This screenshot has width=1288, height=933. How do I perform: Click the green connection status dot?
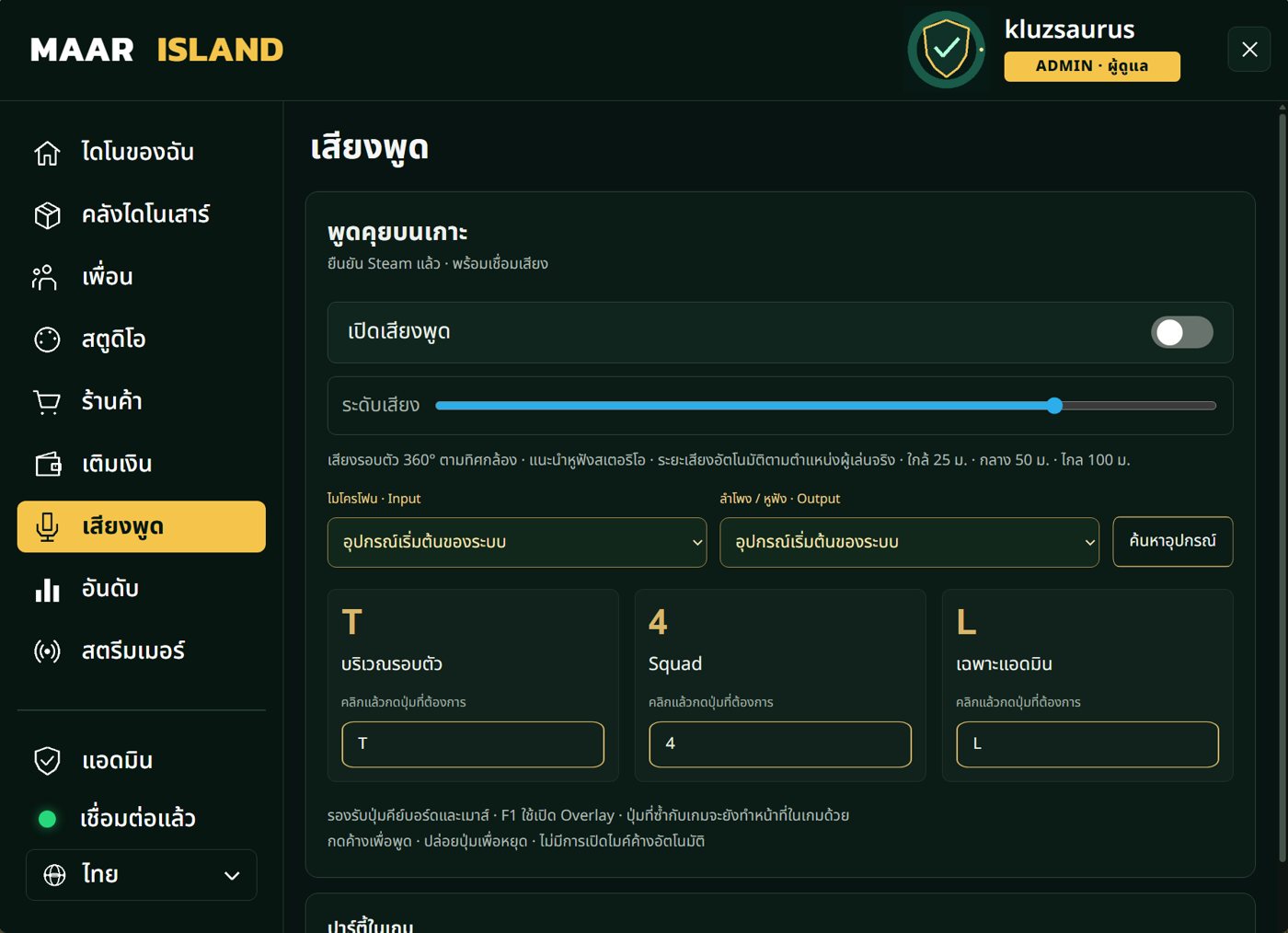click(48, 819)
